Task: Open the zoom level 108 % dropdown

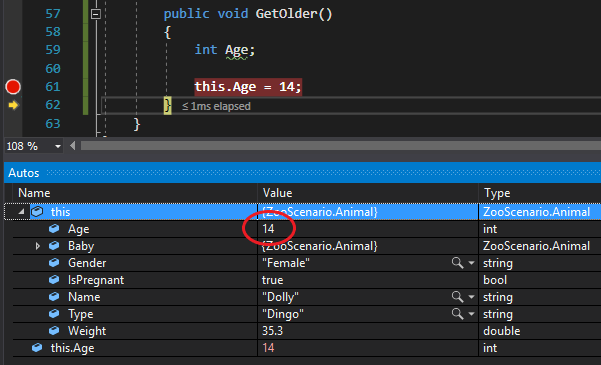Action: 57,146
